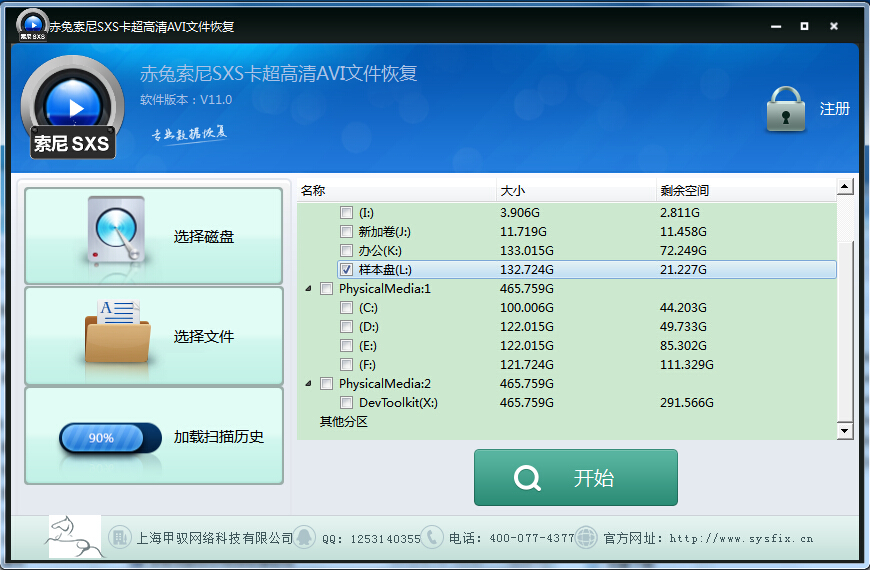Click the small app icon in title bar

33,26
